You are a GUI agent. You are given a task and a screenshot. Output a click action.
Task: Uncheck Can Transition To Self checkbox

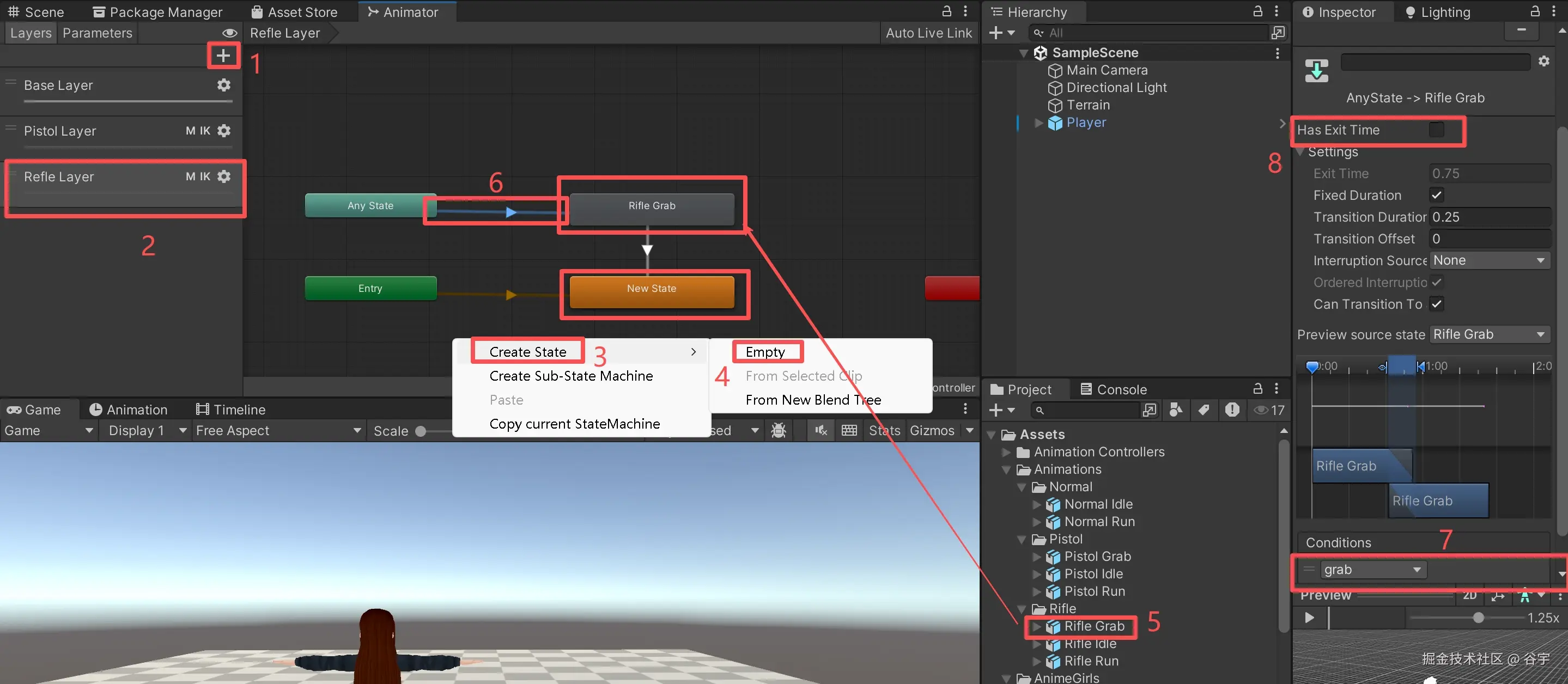1437,304
